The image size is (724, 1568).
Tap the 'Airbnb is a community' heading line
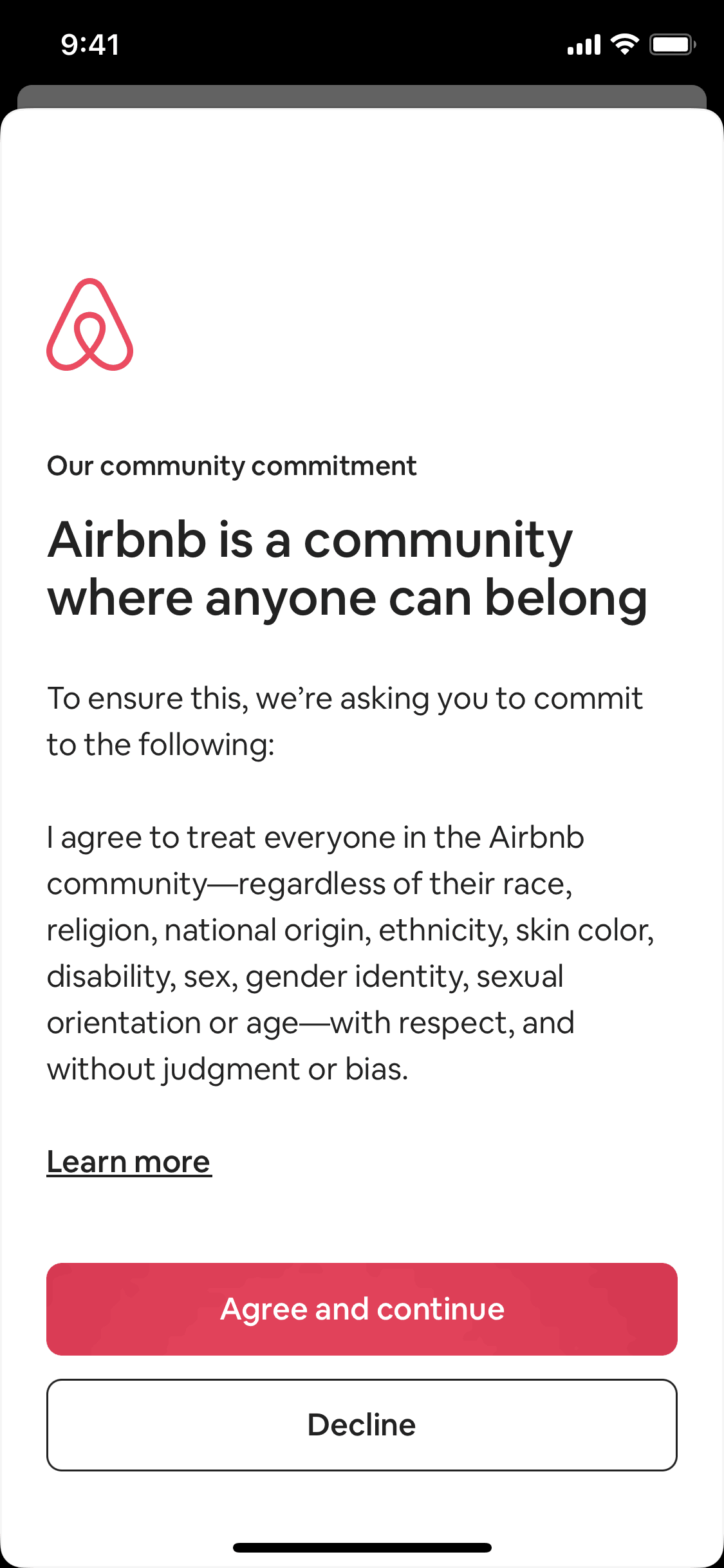pyautogui.click(x=310, y=539)
